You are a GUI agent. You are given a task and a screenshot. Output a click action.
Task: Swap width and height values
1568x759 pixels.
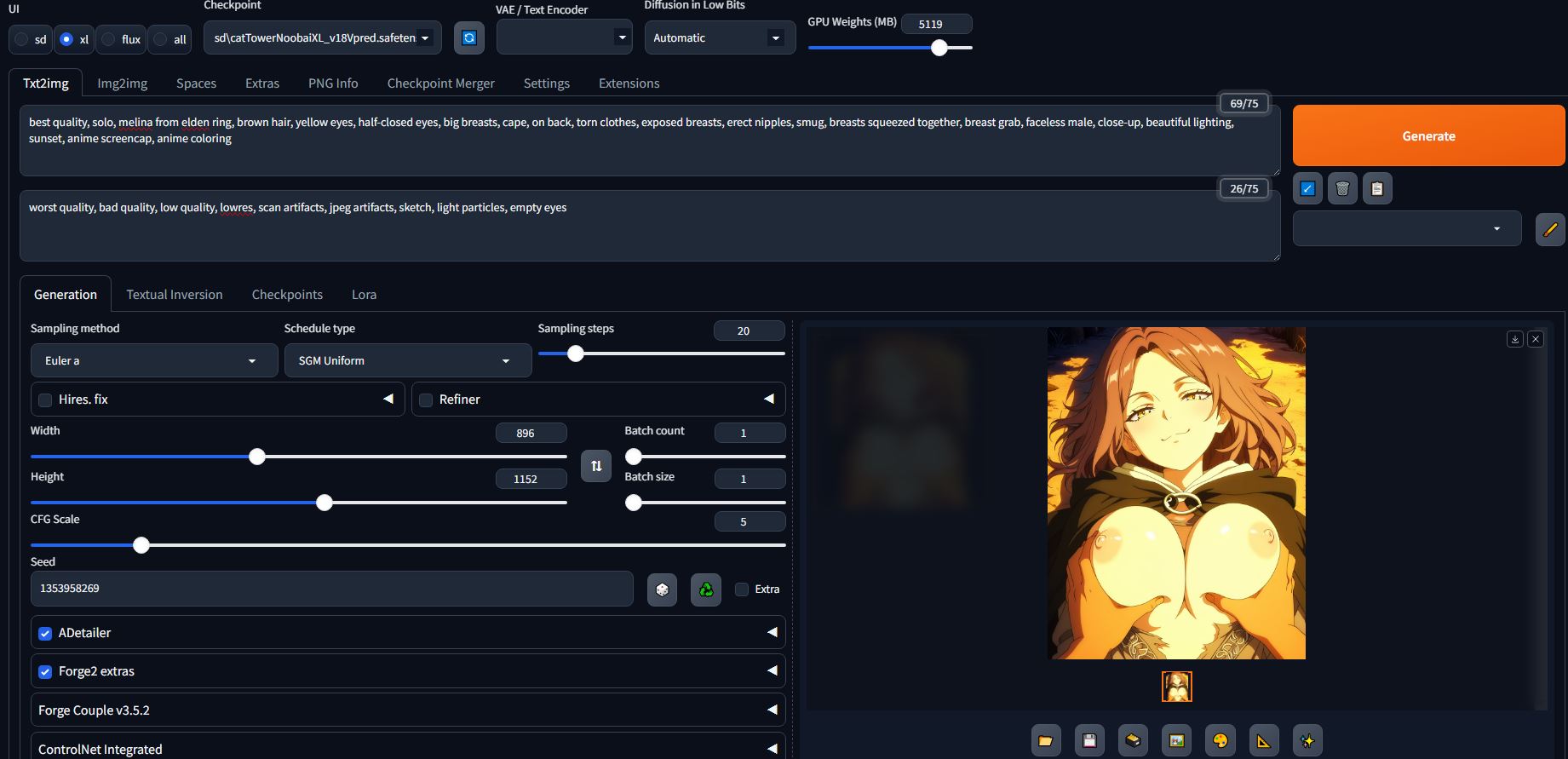click(x=596, y=466)
